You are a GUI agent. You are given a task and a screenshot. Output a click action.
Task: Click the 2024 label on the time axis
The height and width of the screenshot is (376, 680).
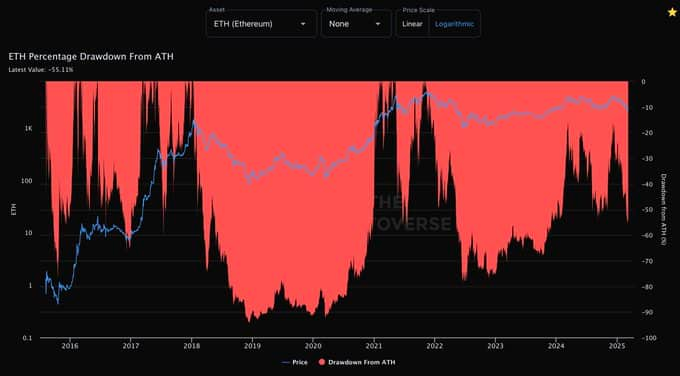[x=556, y=346]
